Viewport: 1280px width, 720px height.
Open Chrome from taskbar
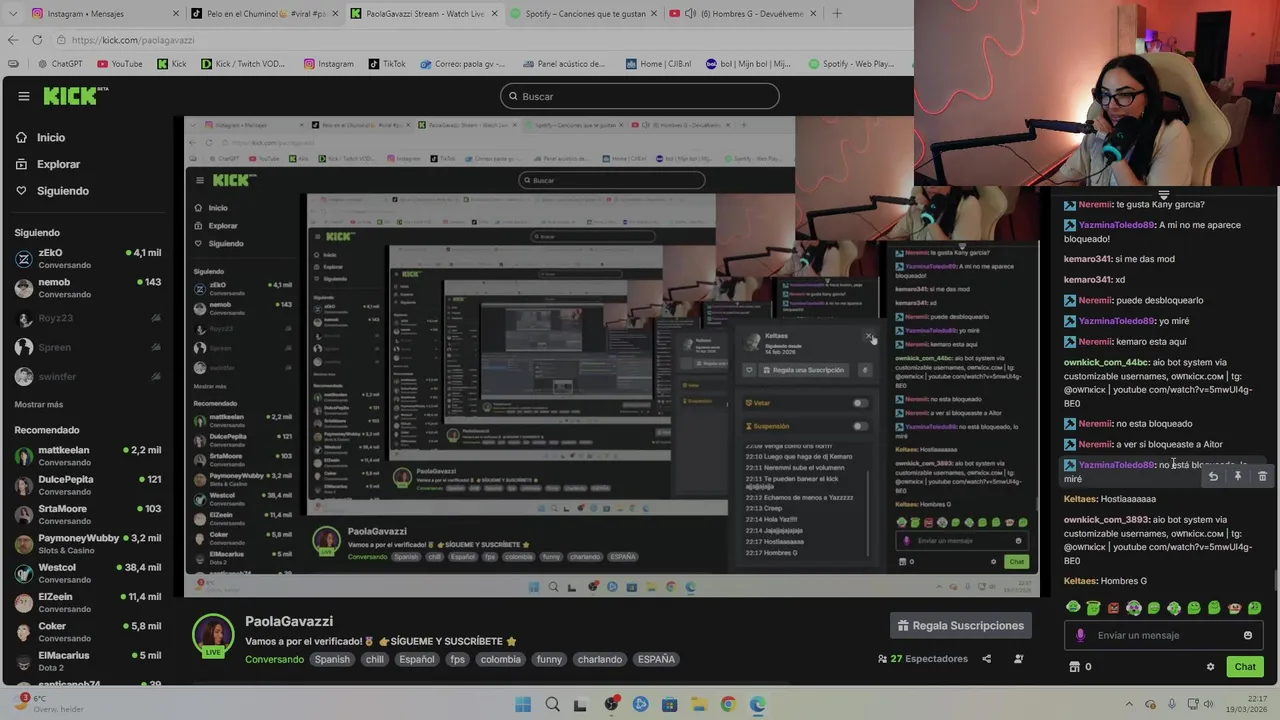coord(728,704)
